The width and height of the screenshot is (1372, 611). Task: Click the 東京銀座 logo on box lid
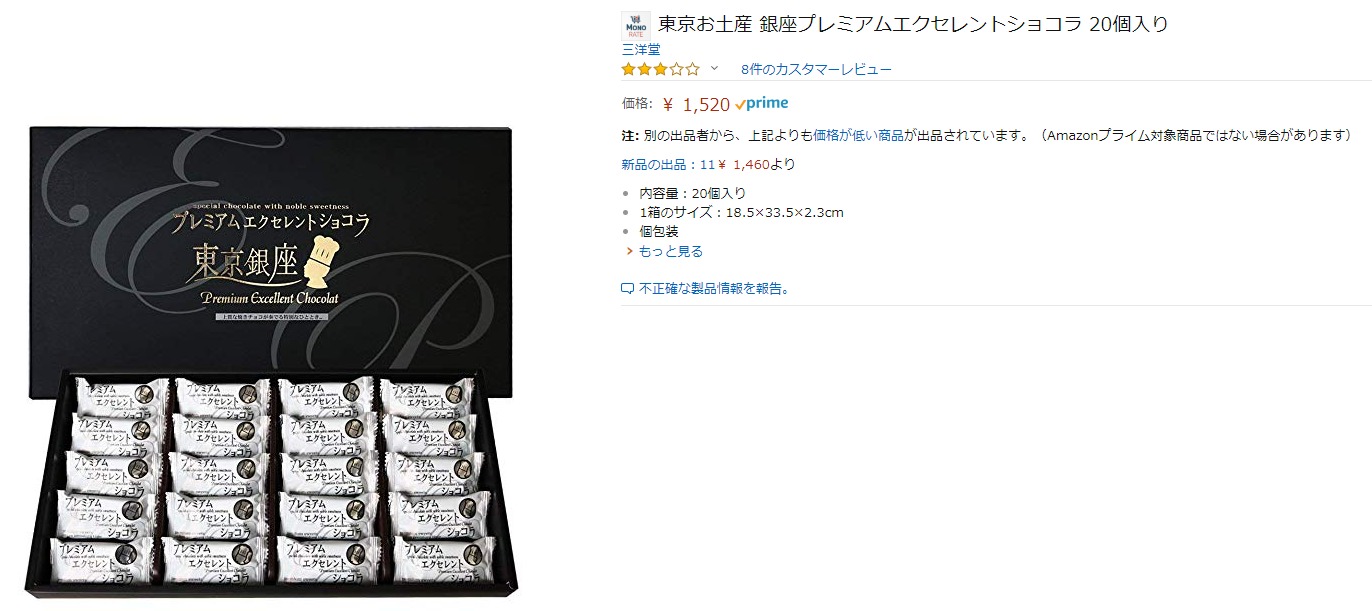244,265
